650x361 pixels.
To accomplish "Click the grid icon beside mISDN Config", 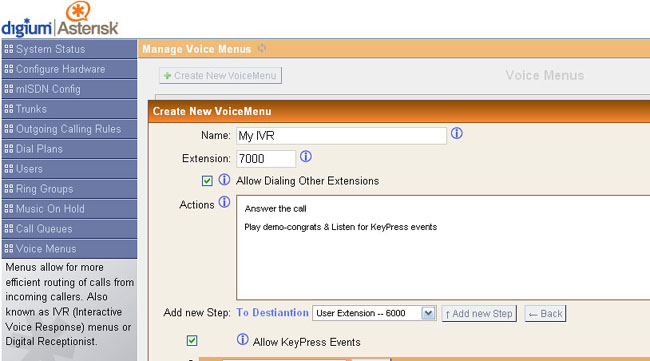I will (9, 89).
